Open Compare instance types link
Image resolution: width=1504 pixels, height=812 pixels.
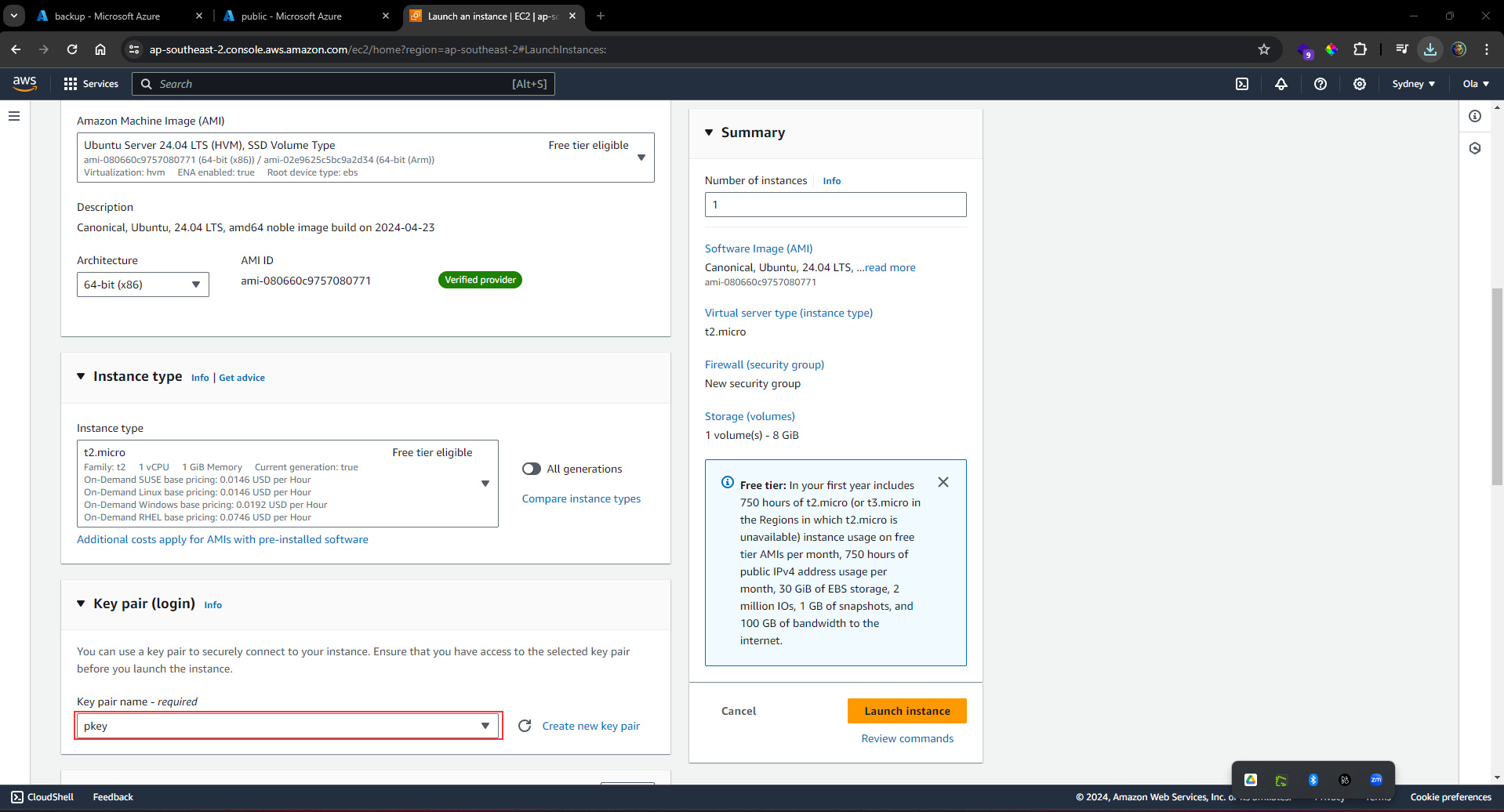581,498
